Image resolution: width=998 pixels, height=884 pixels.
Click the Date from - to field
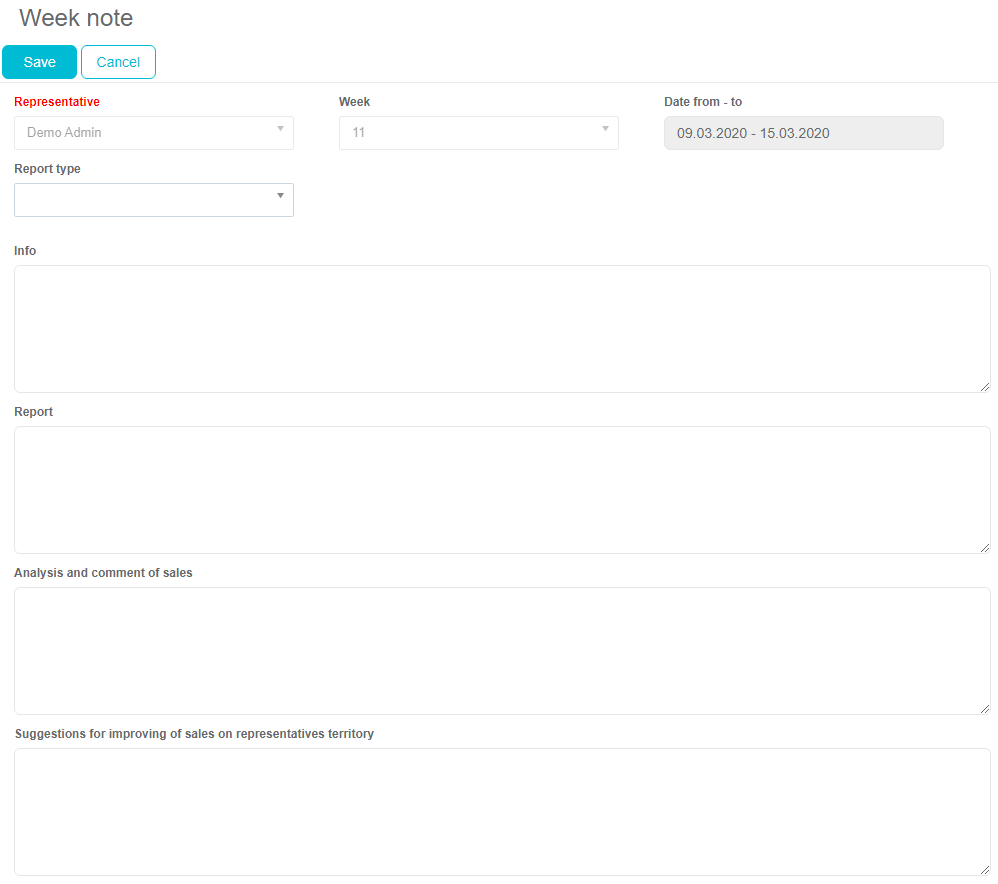tap(803, 133)
